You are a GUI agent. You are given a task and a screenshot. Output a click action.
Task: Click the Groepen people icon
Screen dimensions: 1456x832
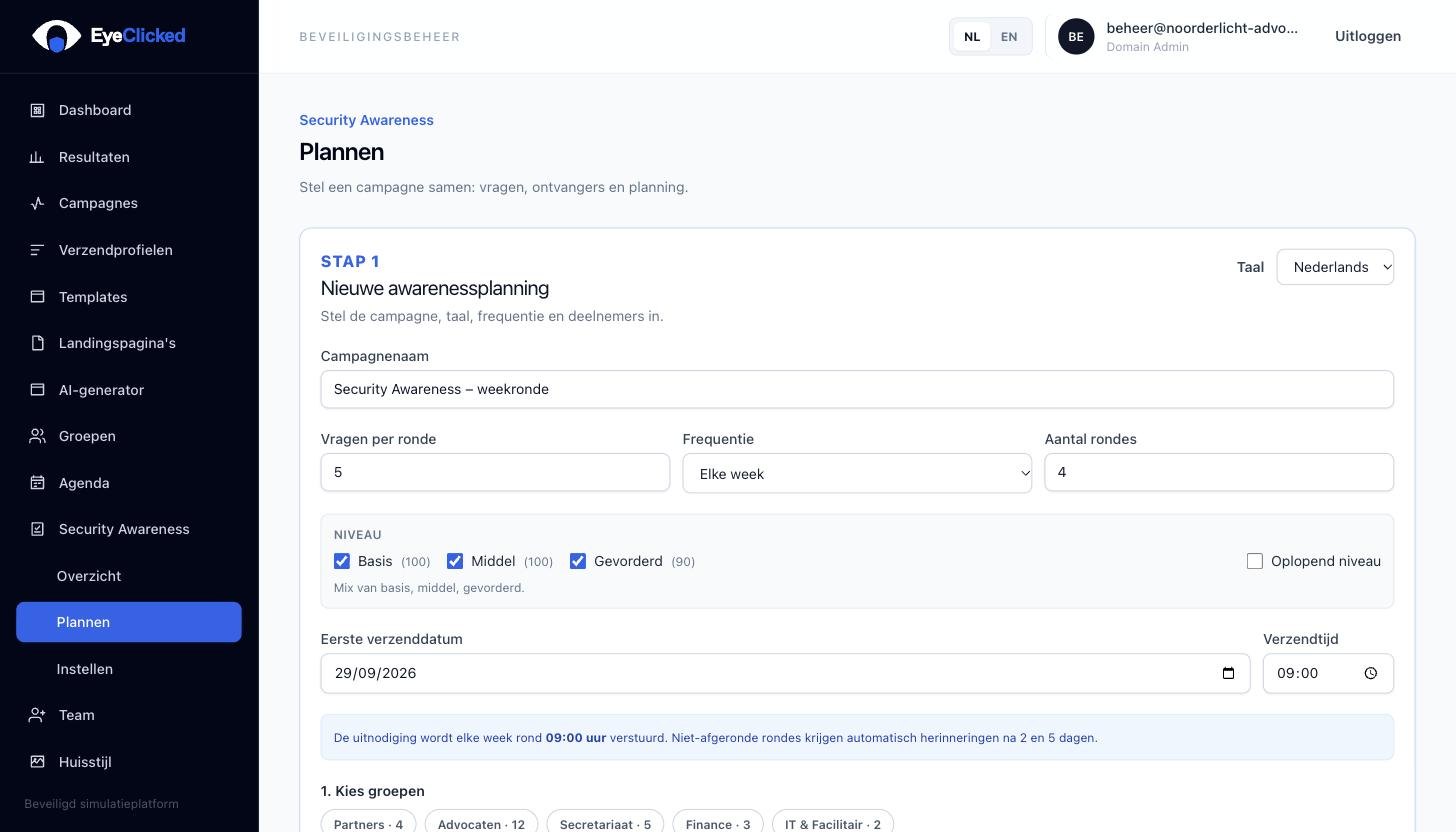tap(37, 436)
